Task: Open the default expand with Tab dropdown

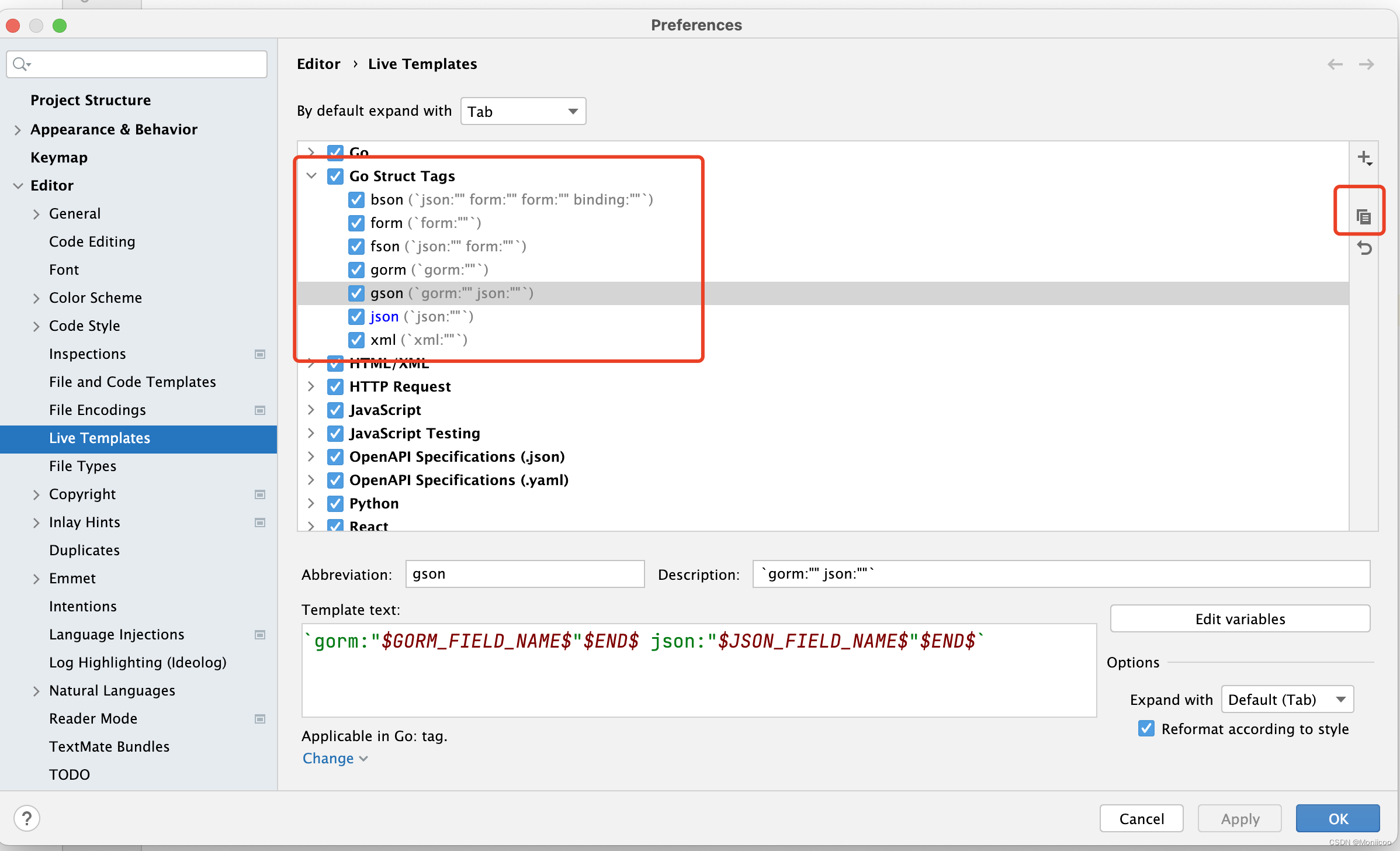Action: [523, 111]
